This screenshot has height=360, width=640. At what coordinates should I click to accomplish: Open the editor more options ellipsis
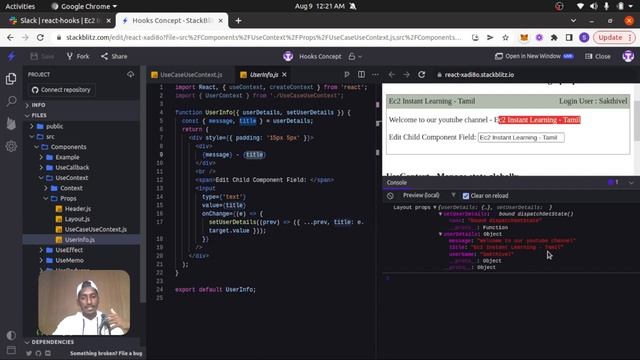[375, 74]
